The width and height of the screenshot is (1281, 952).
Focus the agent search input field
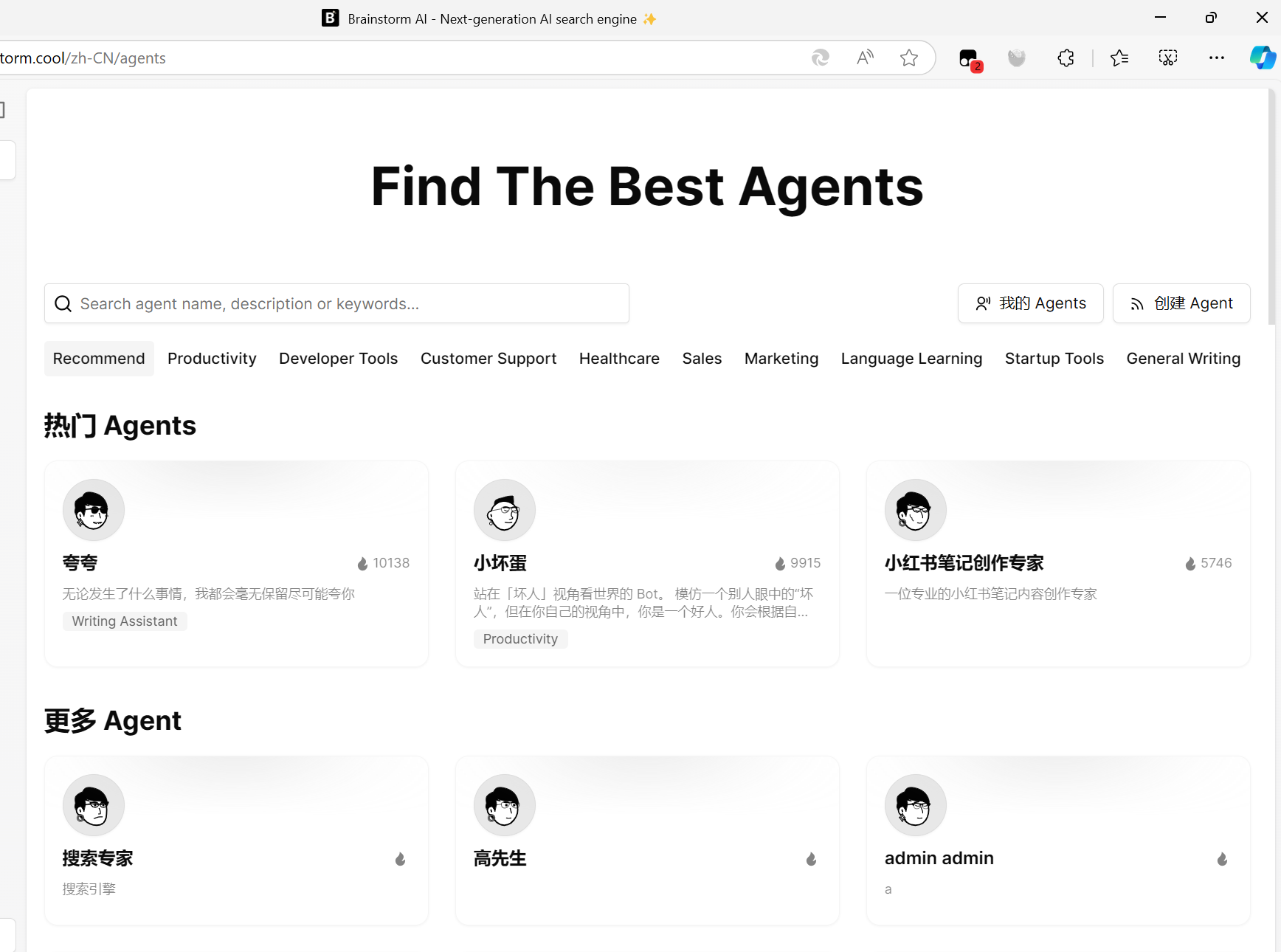[x=336, y=303]
